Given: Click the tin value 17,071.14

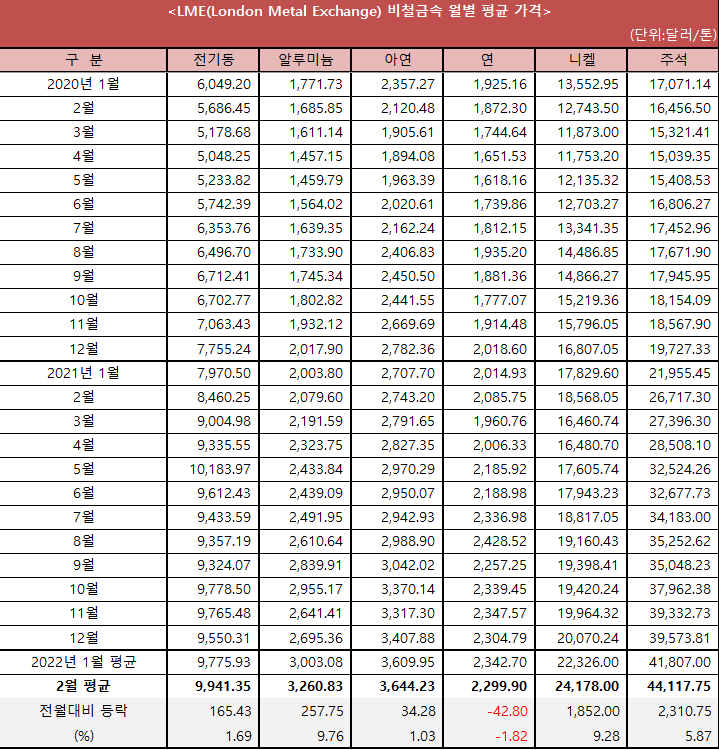Looking at the screenshot, I should [x=680, y=84].
